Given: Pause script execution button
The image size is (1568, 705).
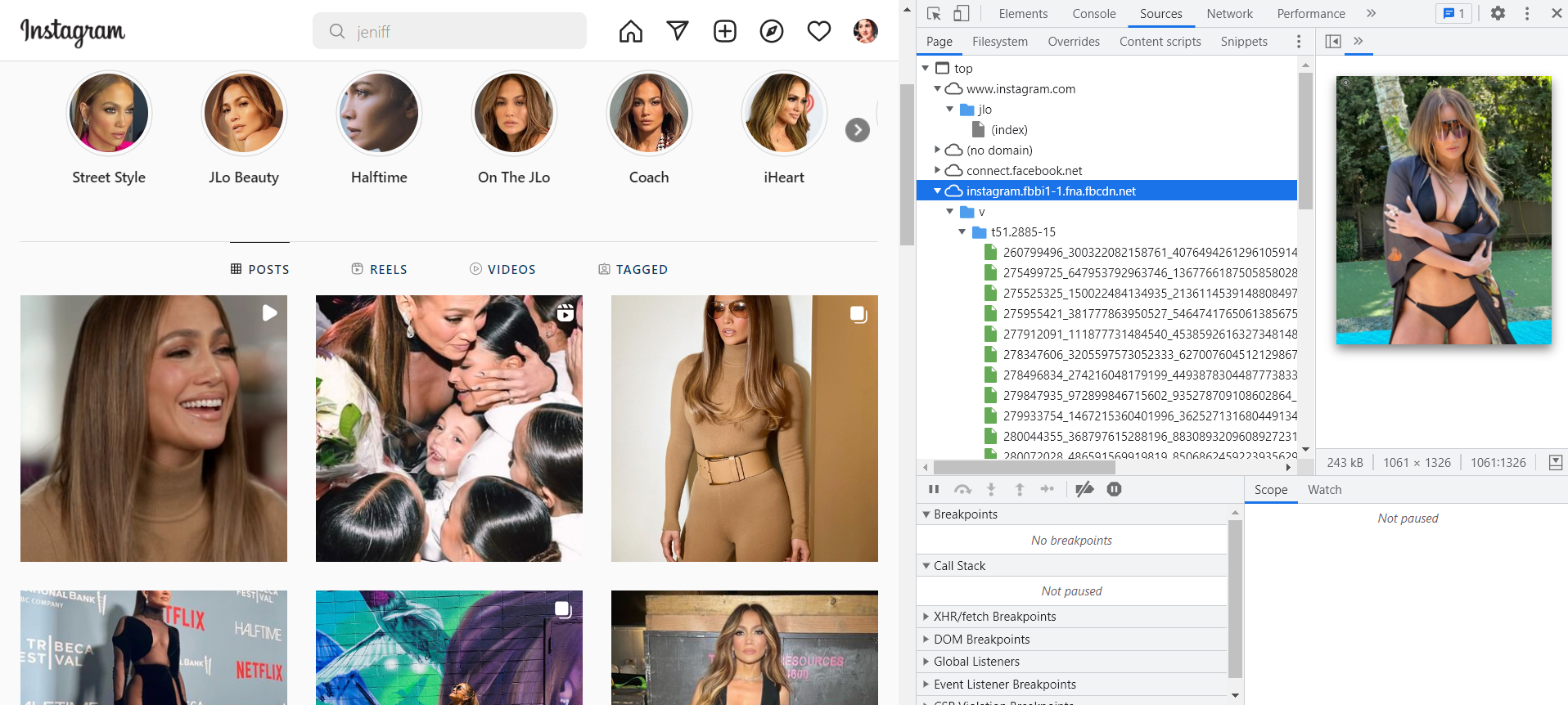Looking at the screenshot, I should (934, 489).
